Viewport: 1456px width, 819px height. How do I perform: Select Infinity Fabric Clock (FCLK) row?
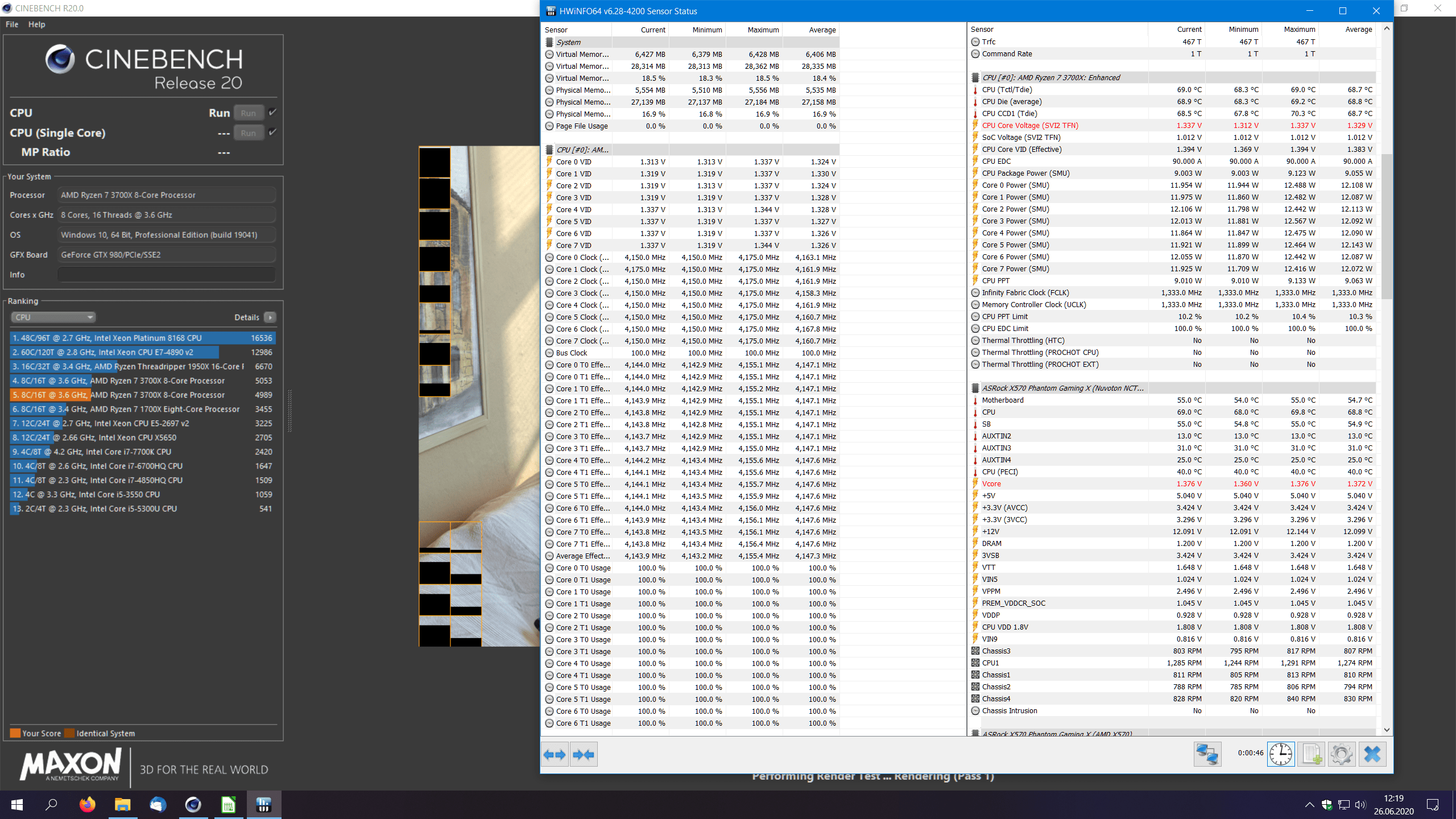pyautogui.click(x=1172, y=293)
